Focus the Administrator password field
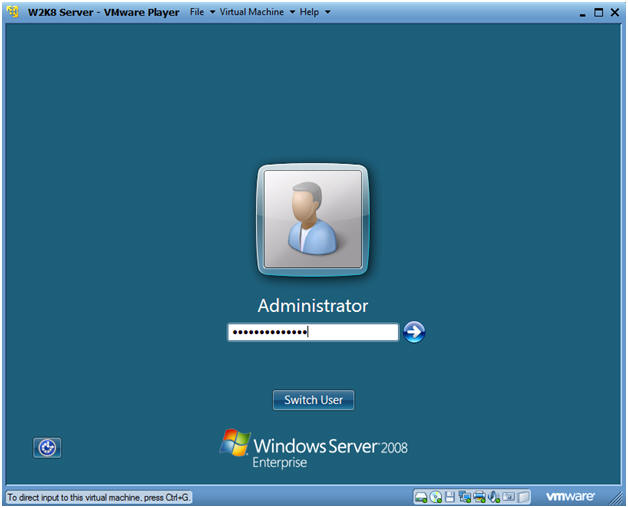 313,332
